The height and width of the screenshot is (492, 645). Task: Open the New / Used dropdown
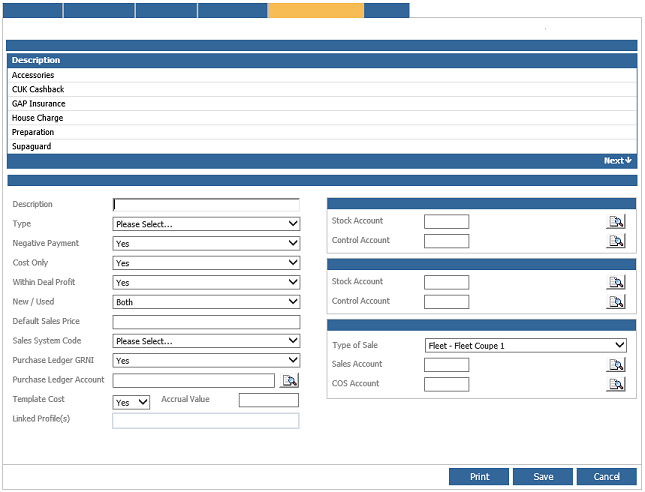pyautogui.click(x=206, y=302)
